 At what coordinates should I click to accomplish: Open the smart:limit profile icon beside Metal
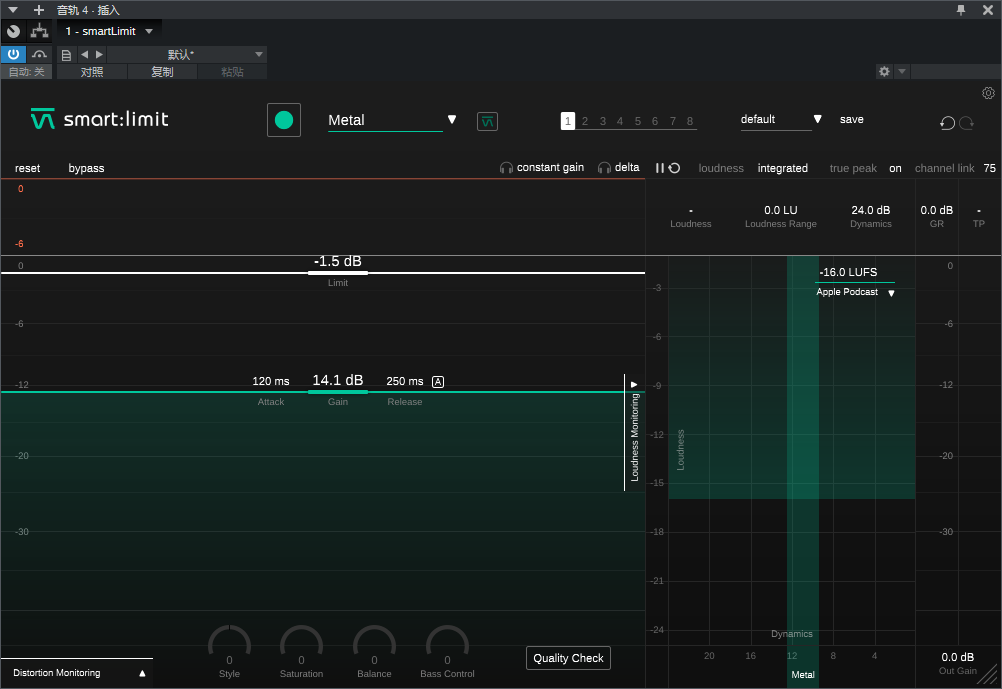click(488, 121)
